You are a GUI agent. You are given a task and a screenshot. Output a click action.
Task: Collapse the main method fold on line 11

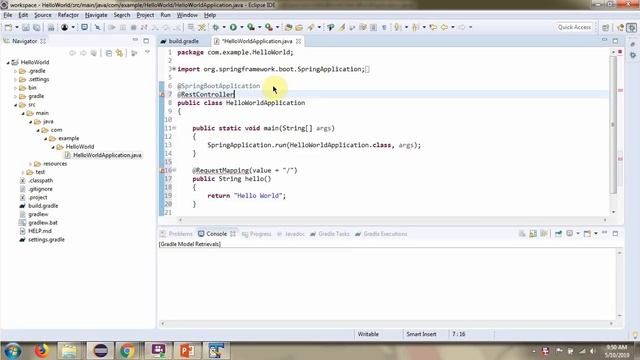174,128
